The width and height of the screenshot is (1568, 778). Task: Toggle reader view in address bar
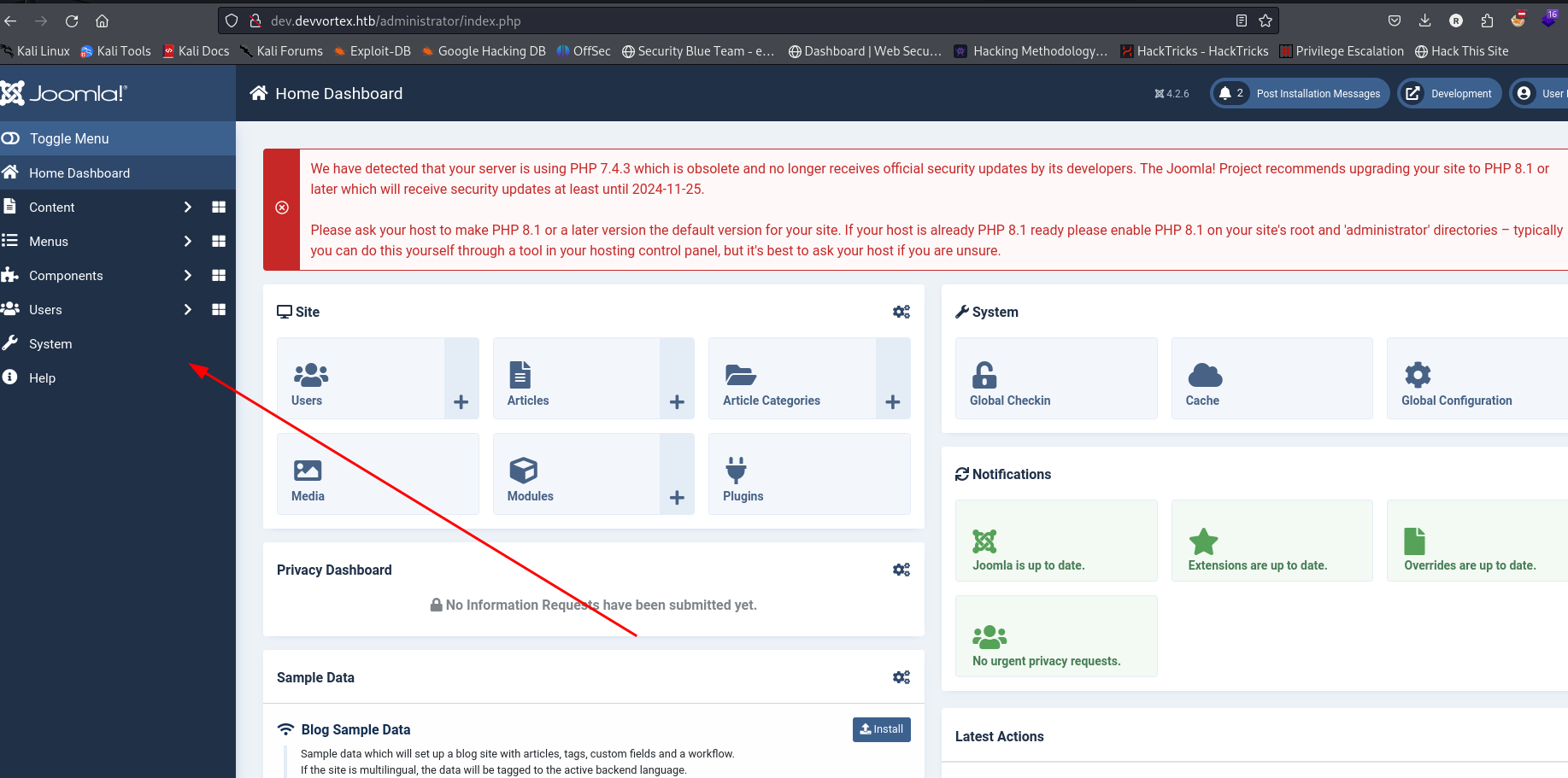(1241, 20)
